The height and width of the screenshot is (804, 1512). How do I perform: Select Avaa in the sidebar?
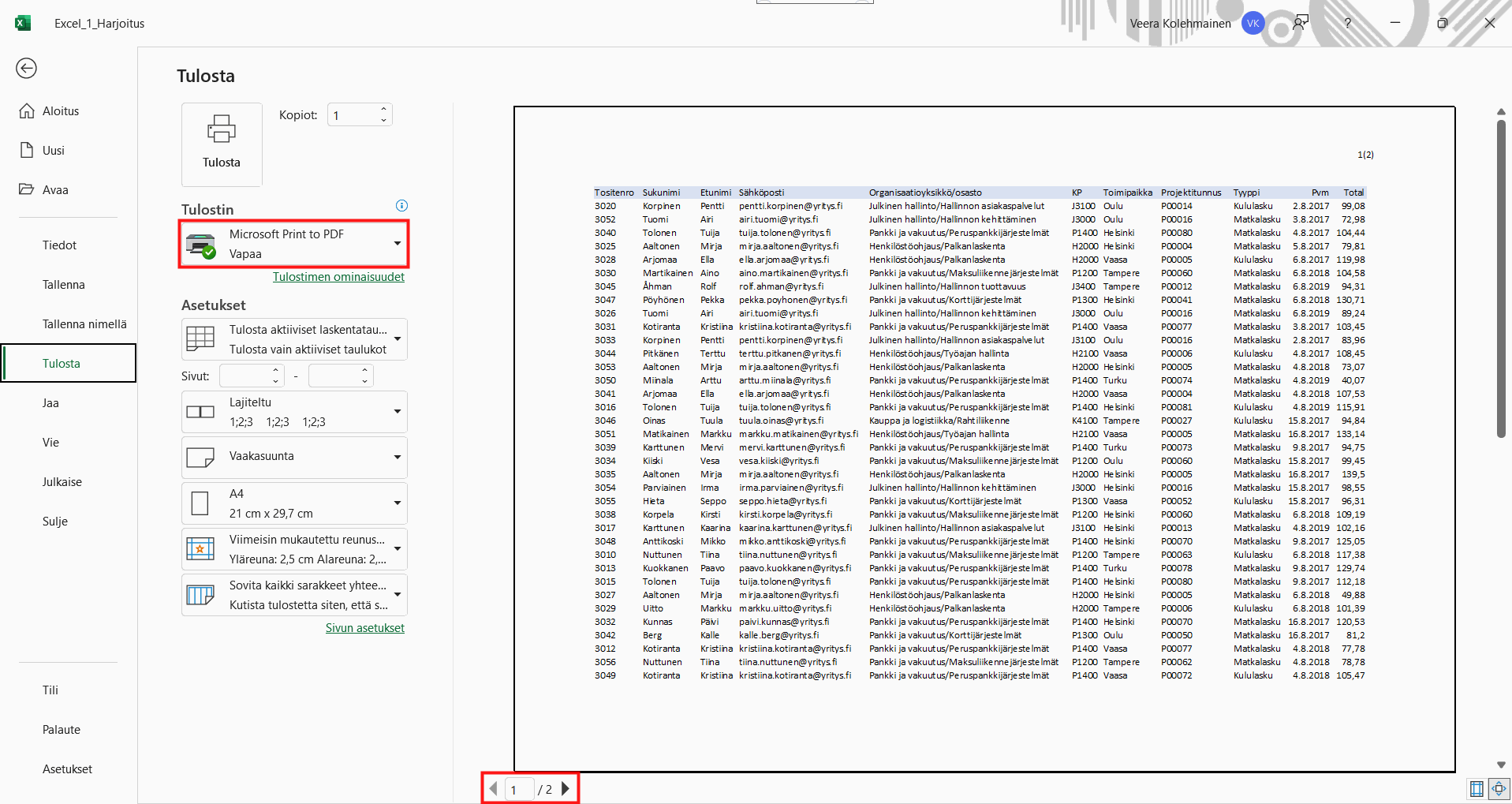pyautogui.click(x=55, y=190)
